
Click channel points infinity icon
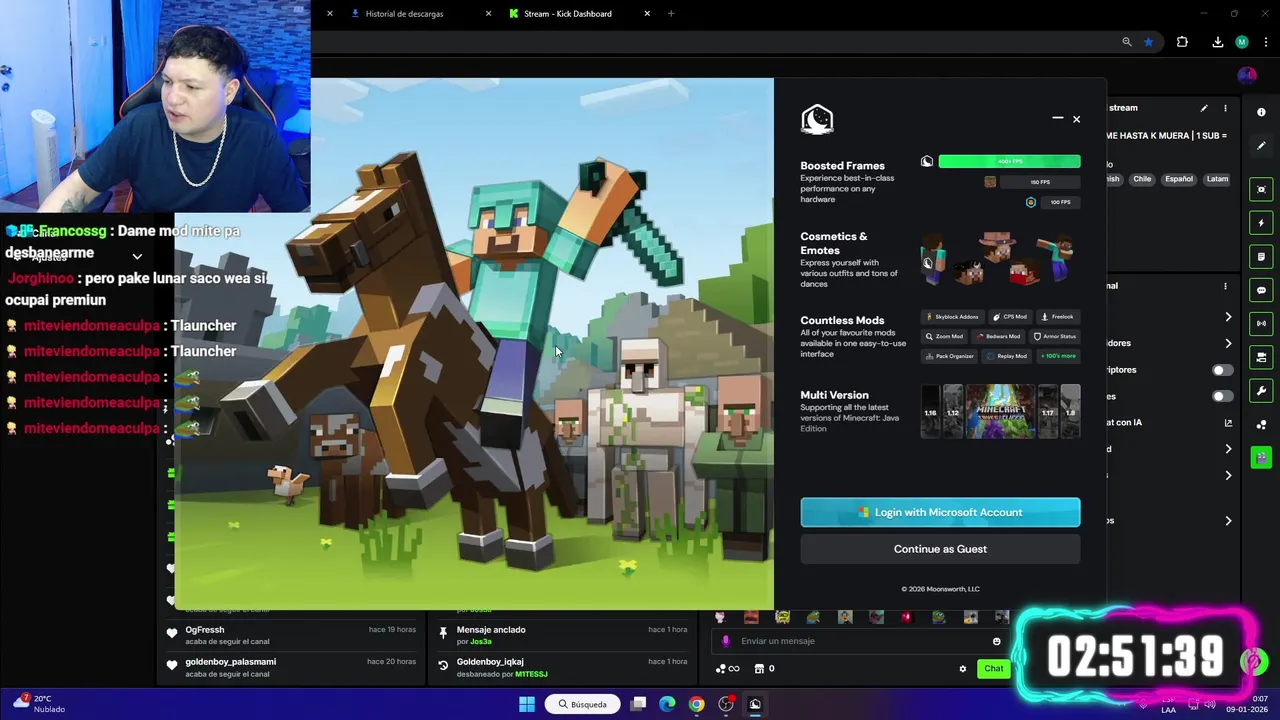[x=727, y=669]
